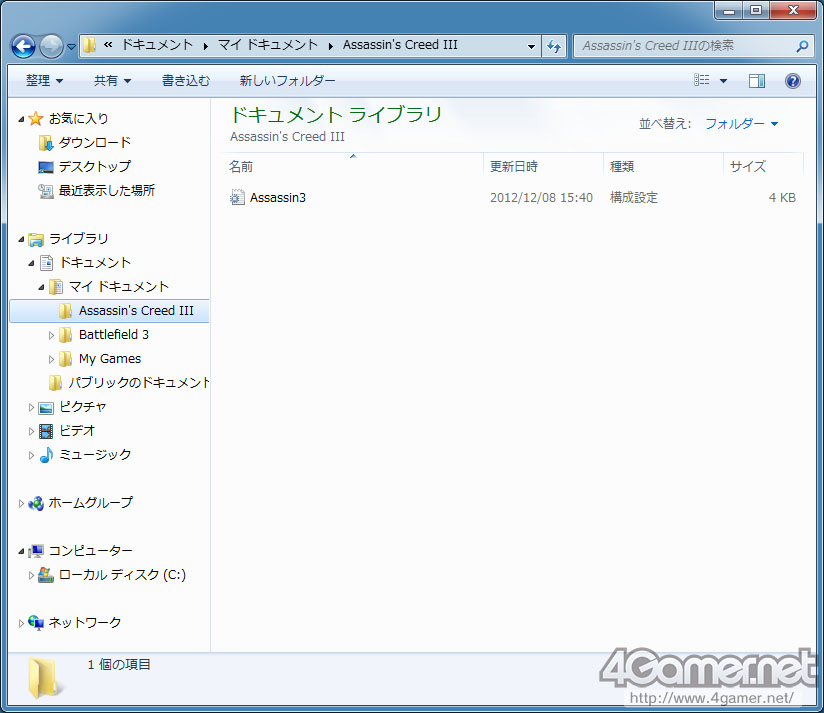Click the コンピューター icon
This screenshot has height=713, width=824.
36,551
